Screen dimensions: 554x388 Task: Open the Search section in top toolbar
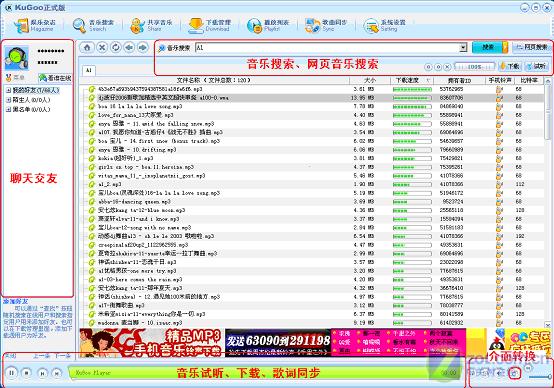point(93,26)
